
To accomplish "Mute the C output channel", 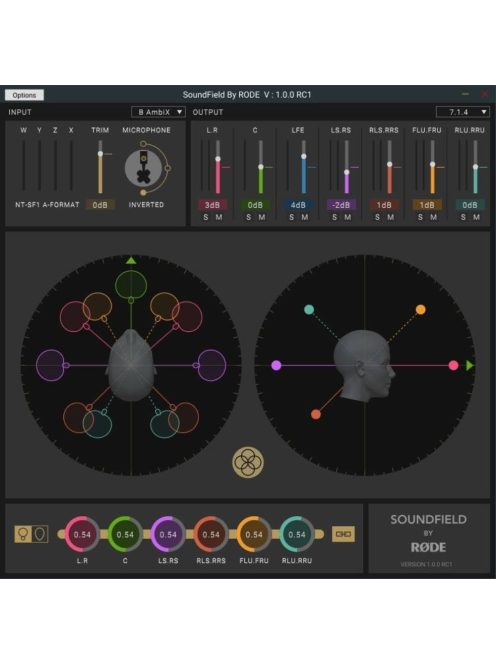I will [262, 217].
